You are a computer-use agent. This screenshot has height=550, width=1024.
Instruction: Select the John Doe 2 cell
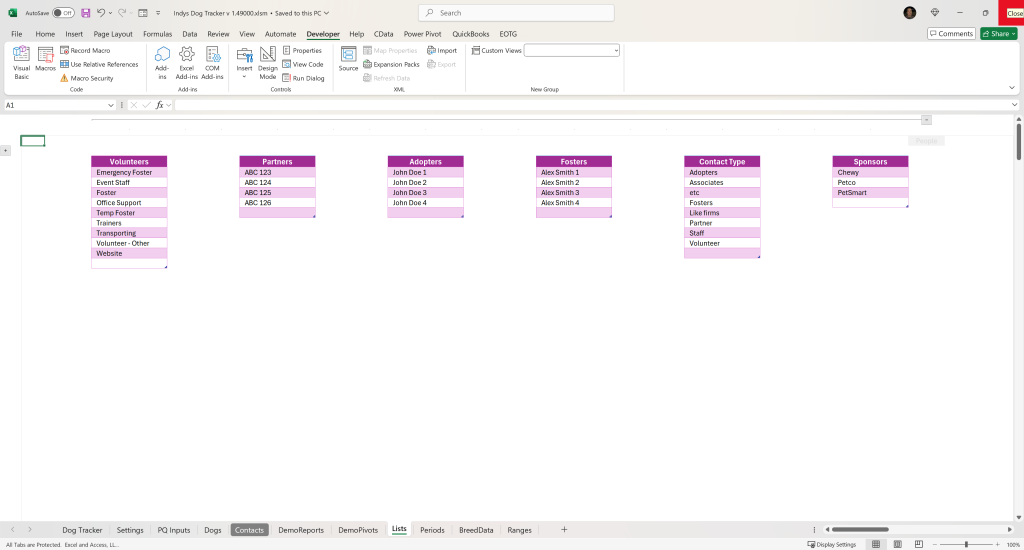click(425, 183)
